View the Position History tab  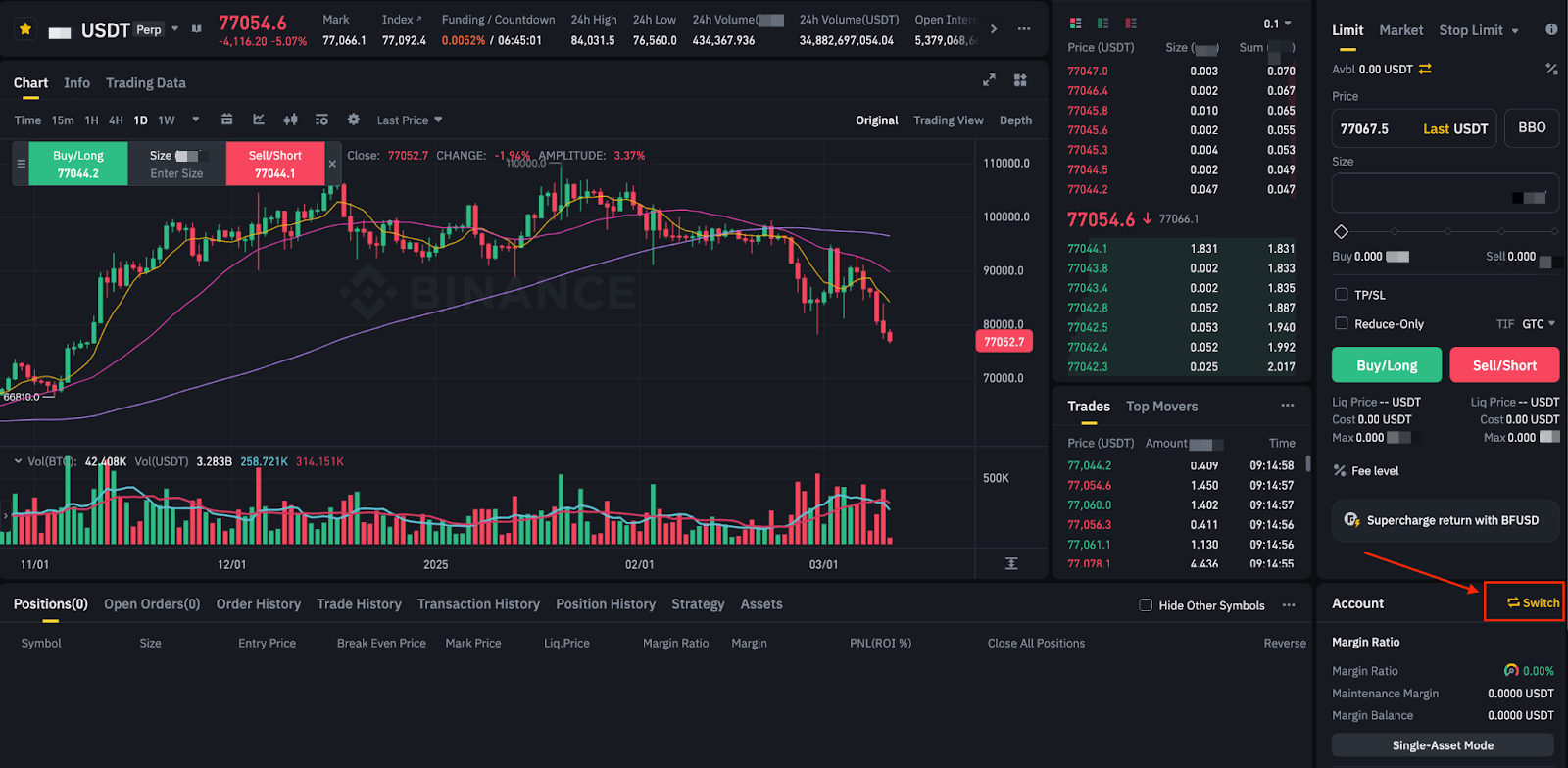coord(606,604)
